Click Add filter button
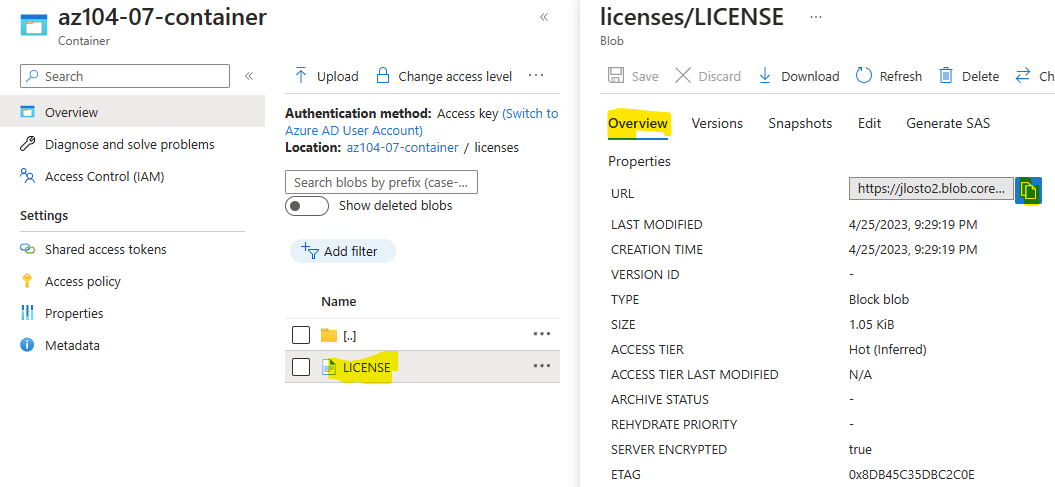1055x487 pixels. pyautogui.click(x=342, y=252)
